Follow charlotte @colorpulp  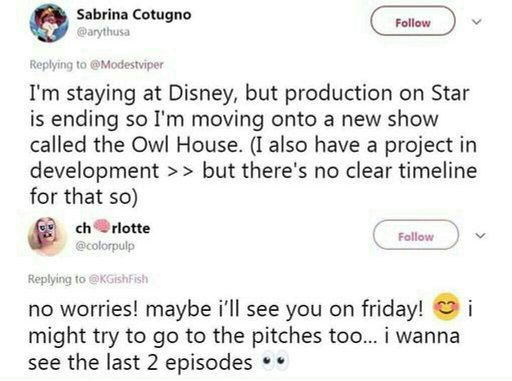416,235
